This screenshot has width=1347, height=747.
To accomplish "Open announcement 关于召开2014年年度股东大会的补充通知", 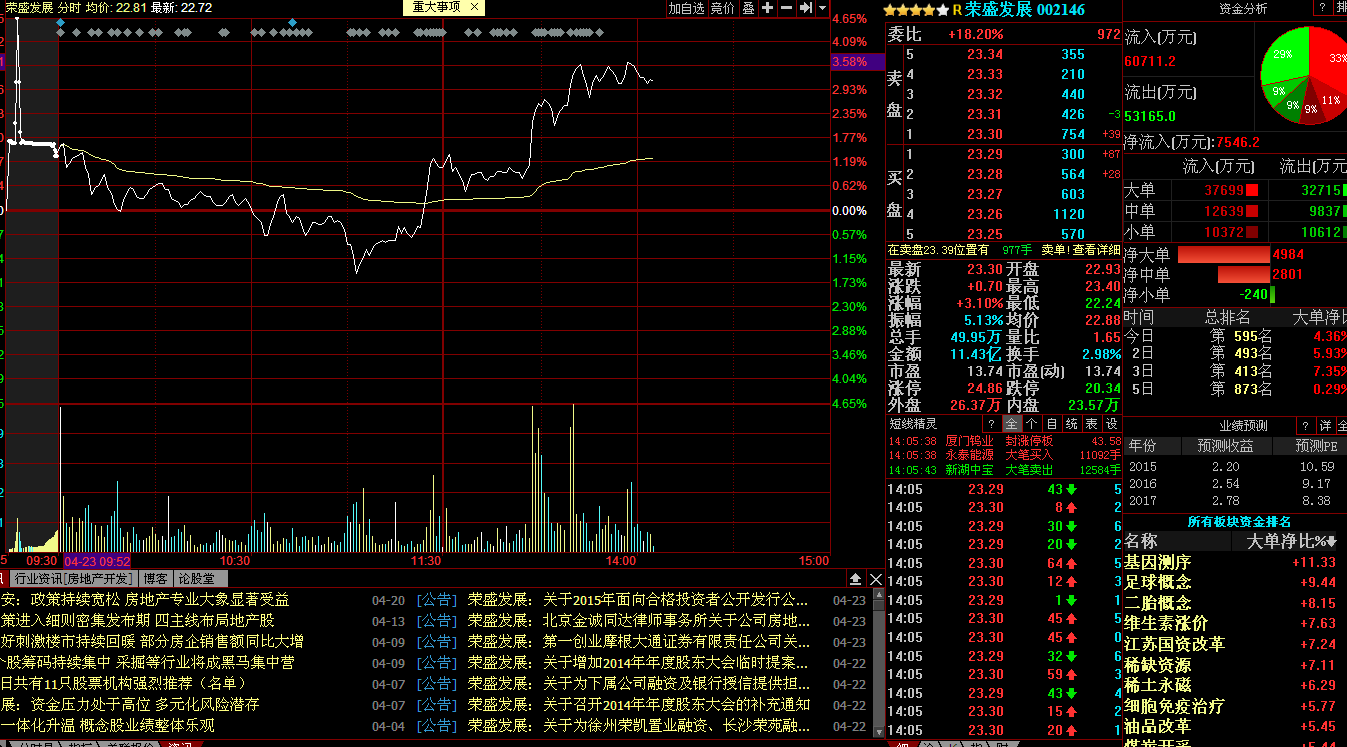I will (x=676, y=705).
